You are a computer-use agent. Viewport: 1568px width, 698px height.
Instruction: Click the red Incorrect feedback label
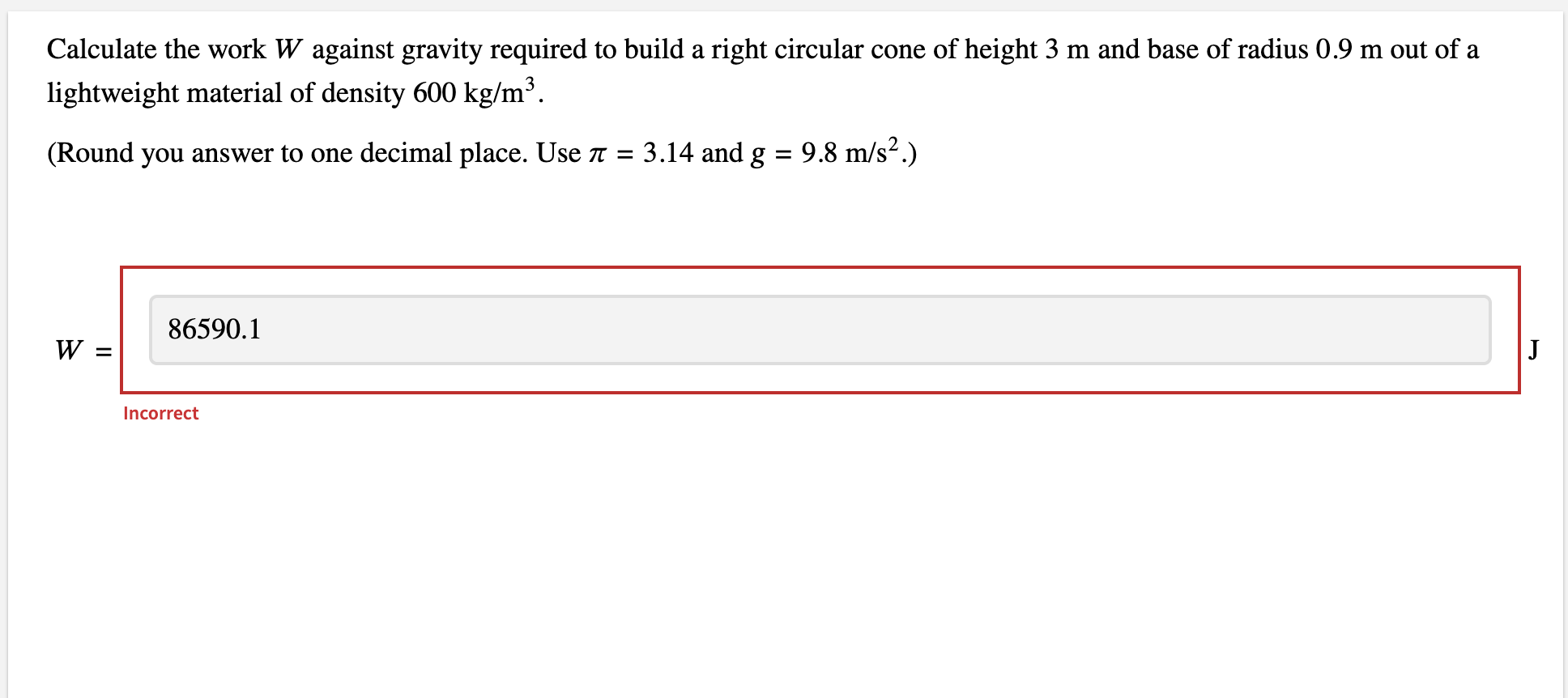point(160,413)
